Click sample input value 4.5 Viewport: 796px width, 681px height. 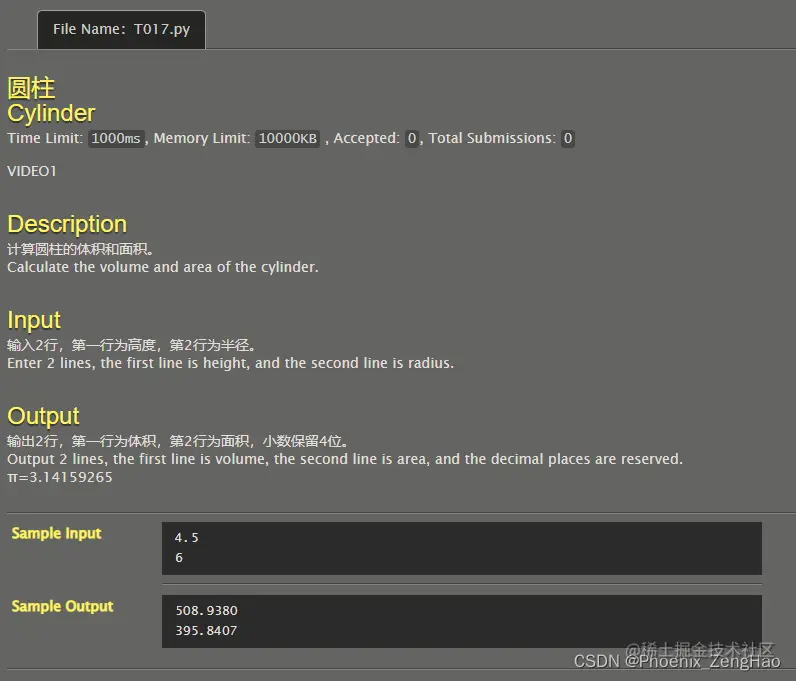click(x=186, y=538)
